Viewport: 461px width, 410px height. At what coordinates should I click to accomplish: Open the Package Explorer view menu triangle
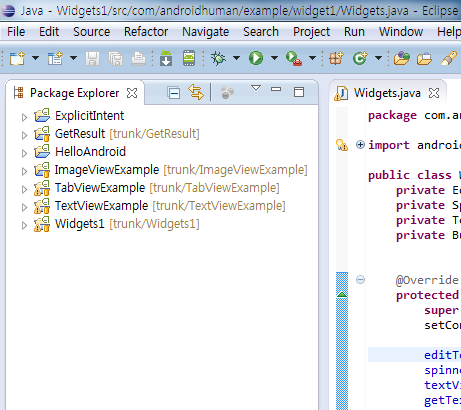pos(256,88)
